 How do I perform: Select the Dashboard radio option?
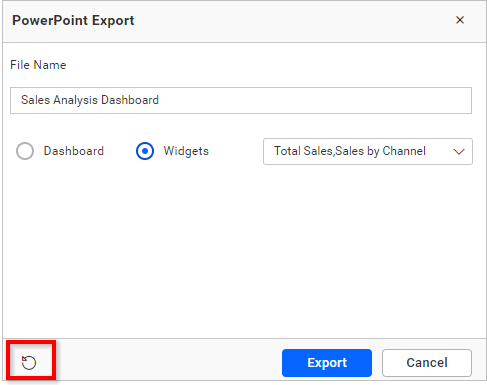tap(25, 151)
